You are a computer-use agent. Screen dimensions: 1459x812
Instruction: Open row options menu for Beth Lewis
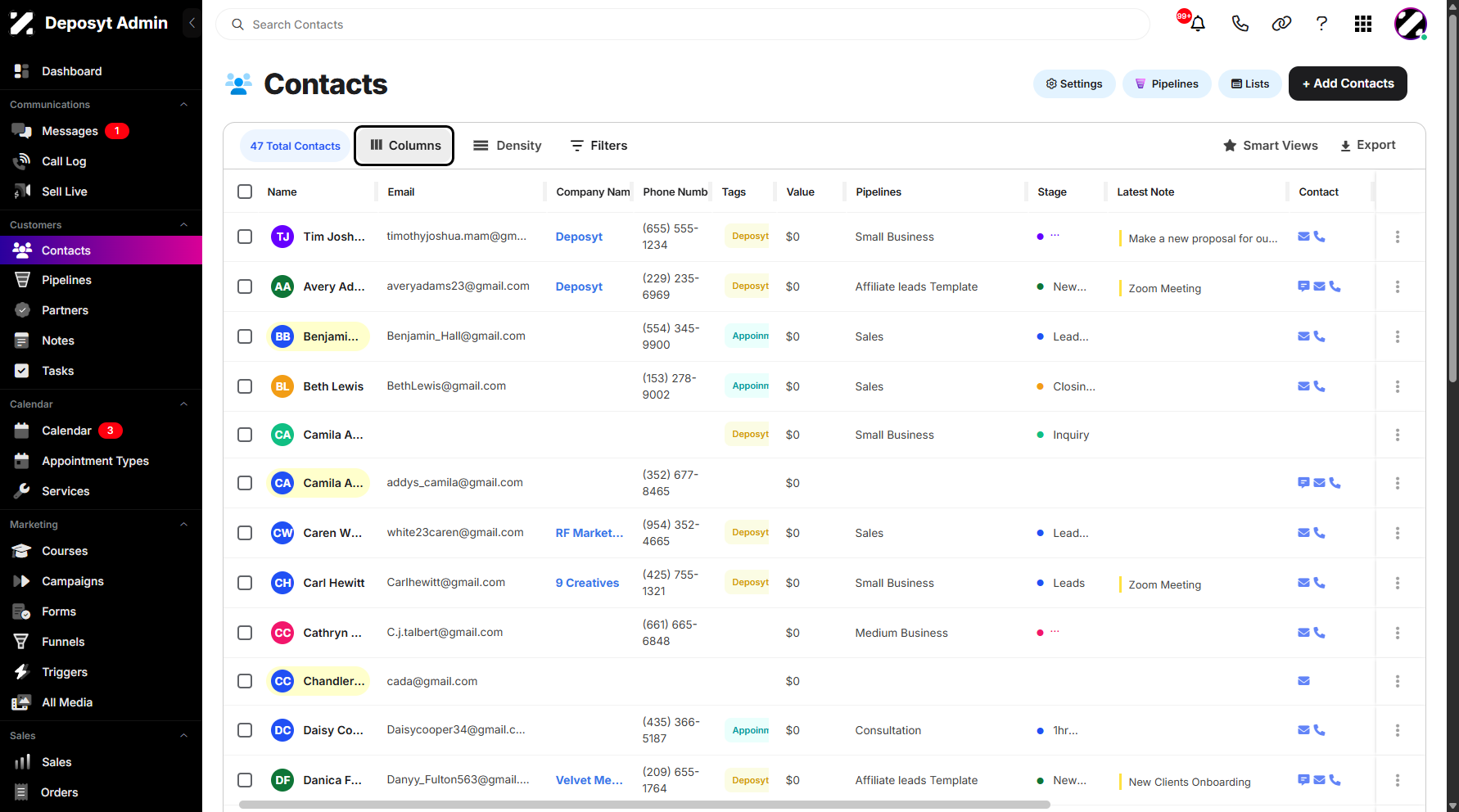click(1397, 386)
